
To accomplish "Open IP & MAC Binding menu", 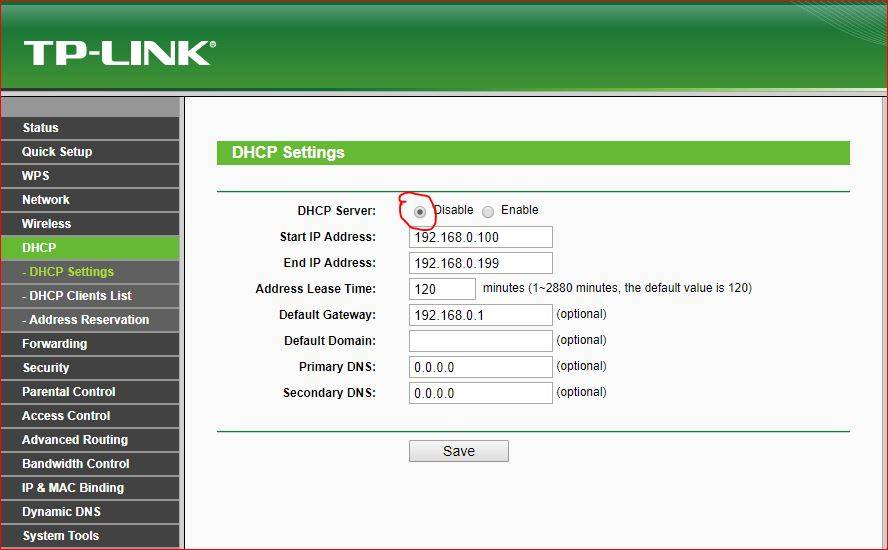I will tap(90, 488).
